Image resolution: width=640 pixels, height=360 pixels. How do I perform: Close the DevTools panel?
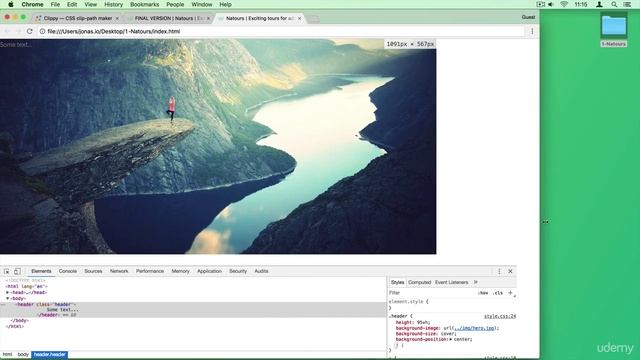[510, 271]
